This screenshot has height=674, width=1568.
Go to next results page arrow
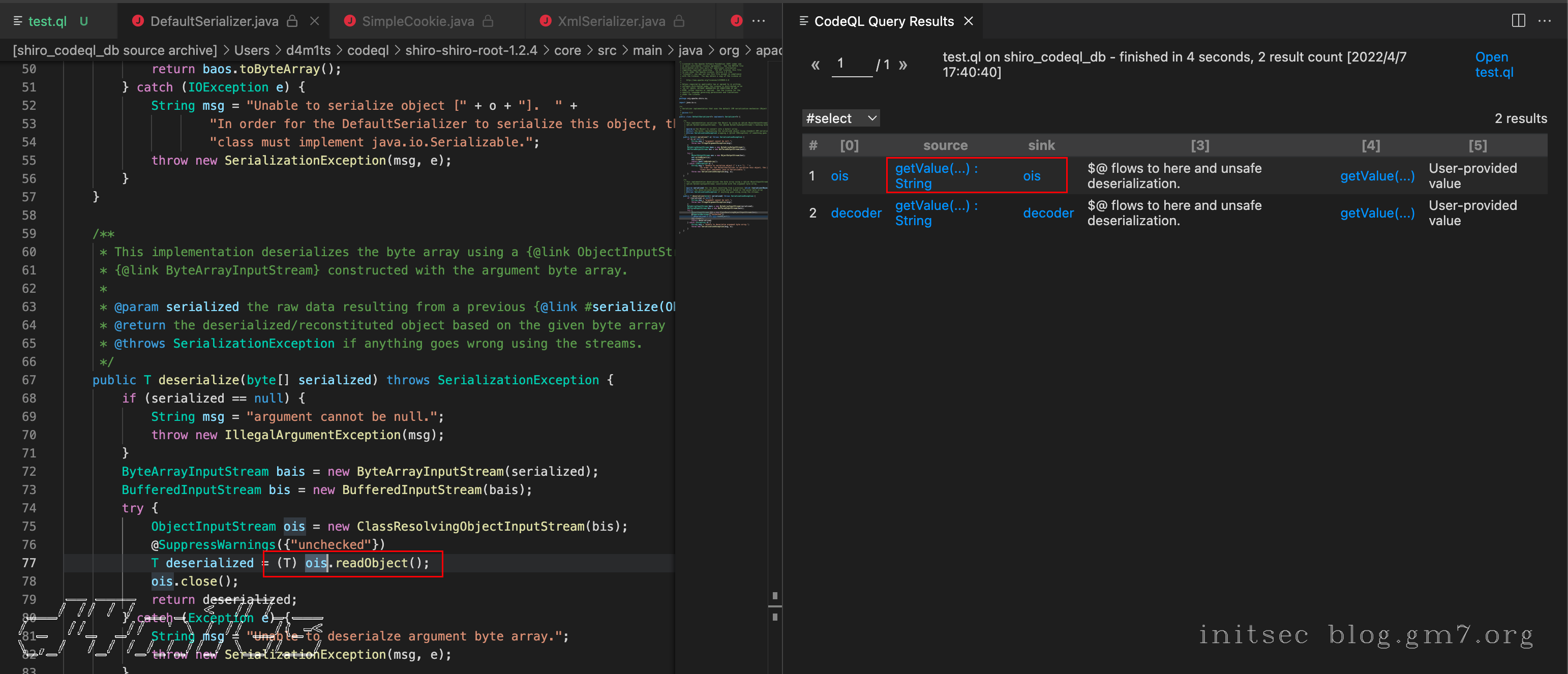tap(902, 65)
